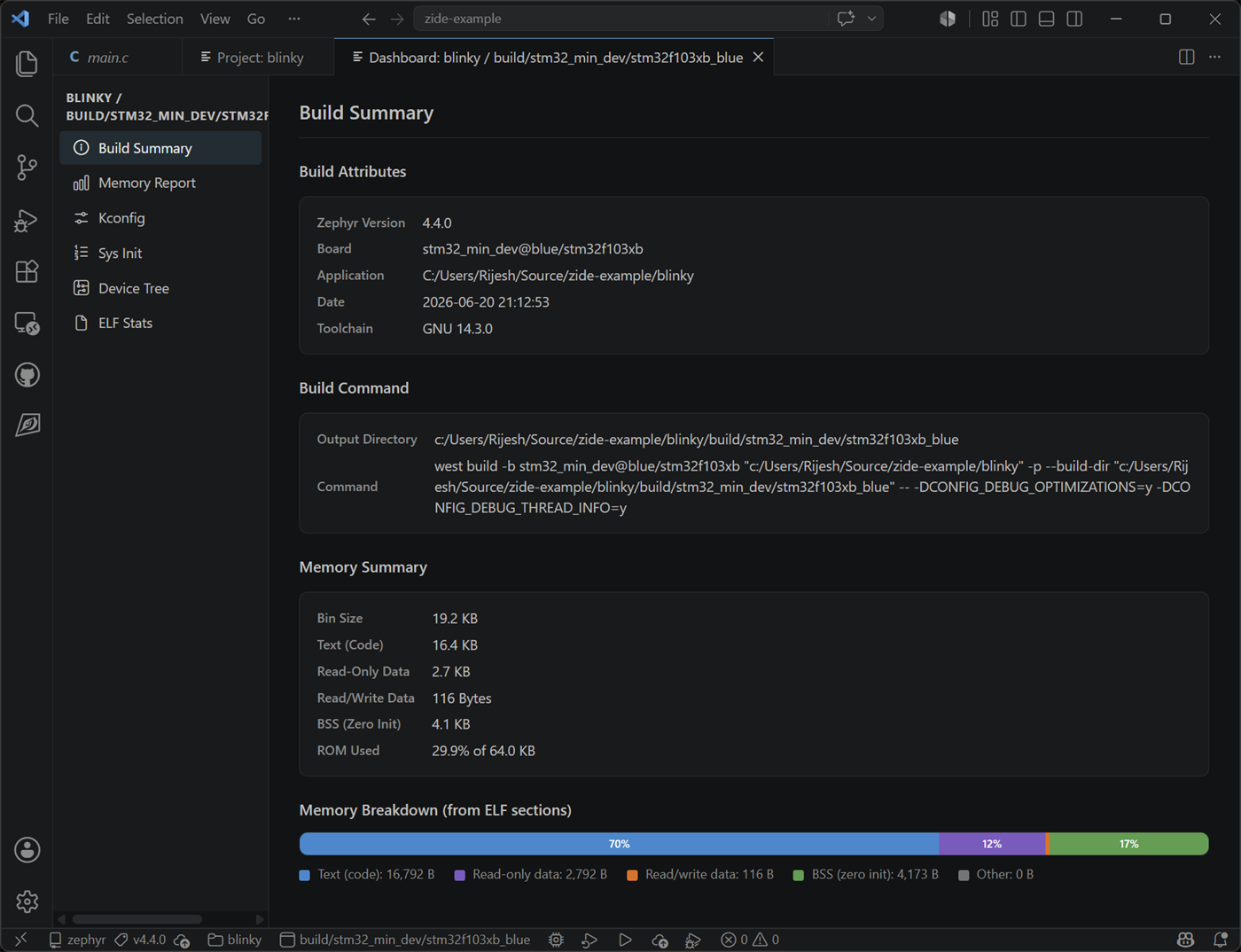This screenshot has height=952, width=1241.
Task: Click the sidebar horizontal scrollbar
Action: click(137, 919)
